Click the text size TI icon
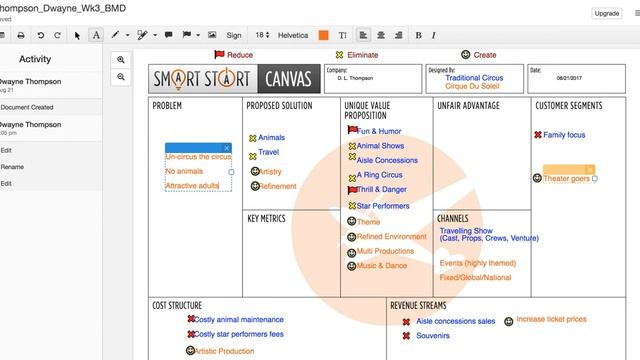 [342, 36]
